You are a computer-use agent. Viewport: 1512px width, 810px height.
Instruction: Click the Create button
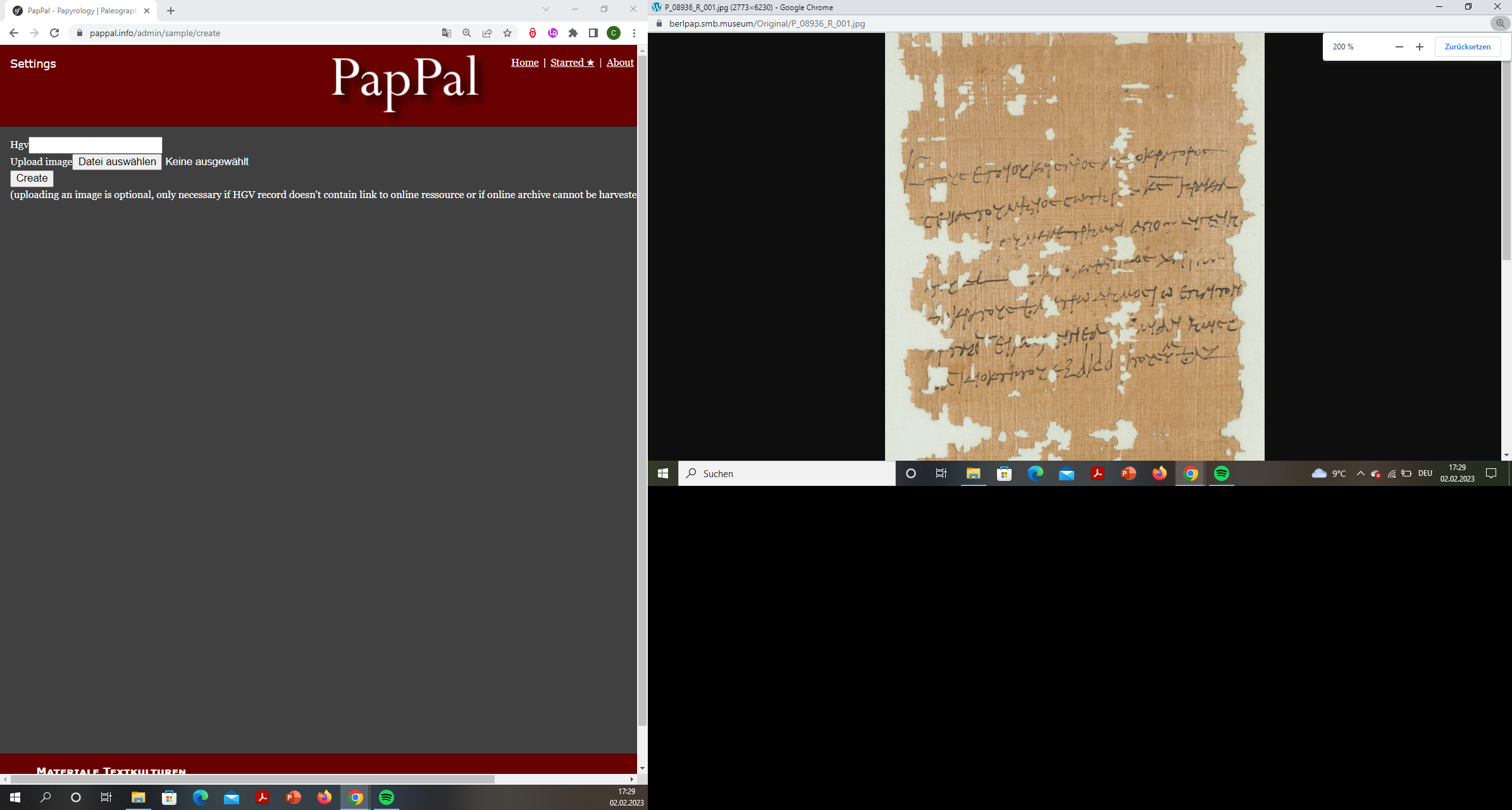click(32, 178)
